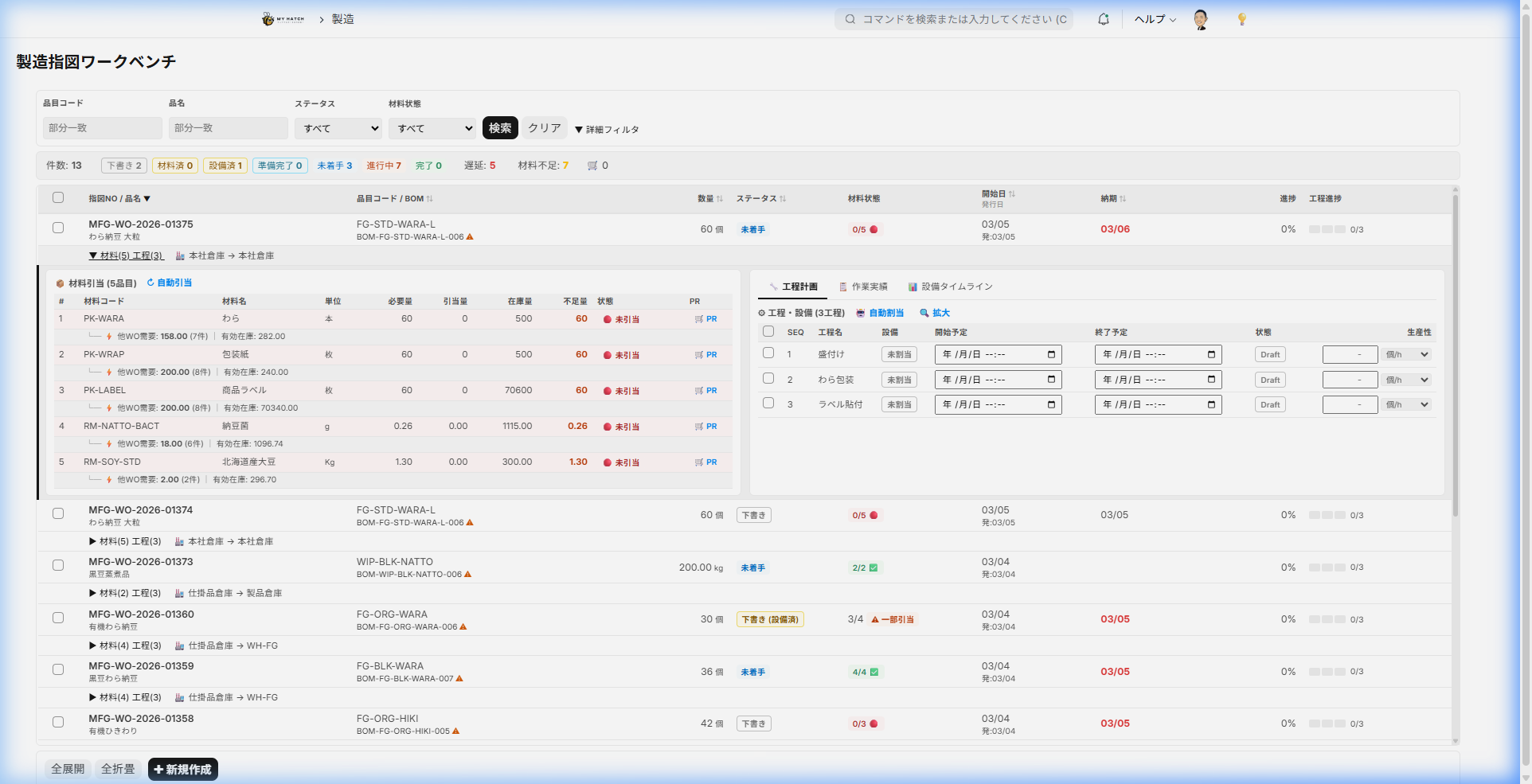
Task: Expand the 詳細フィルタ advanced filter section
Action: click(x=607, y=129)
